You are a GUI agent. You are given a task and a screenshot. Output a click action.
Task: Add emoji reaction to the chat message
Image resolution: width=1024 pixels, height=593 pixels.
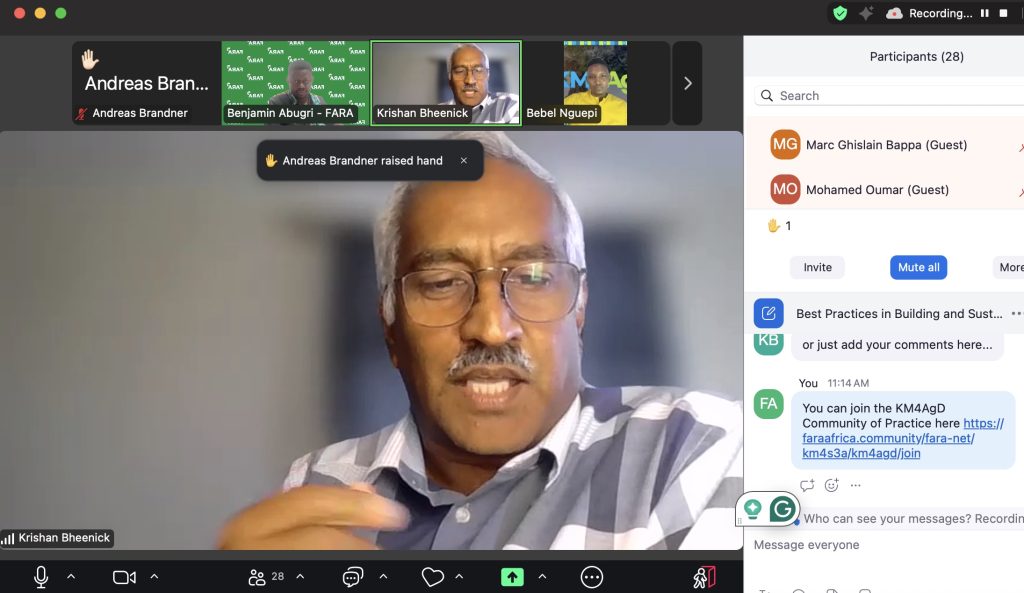[831, 486]
